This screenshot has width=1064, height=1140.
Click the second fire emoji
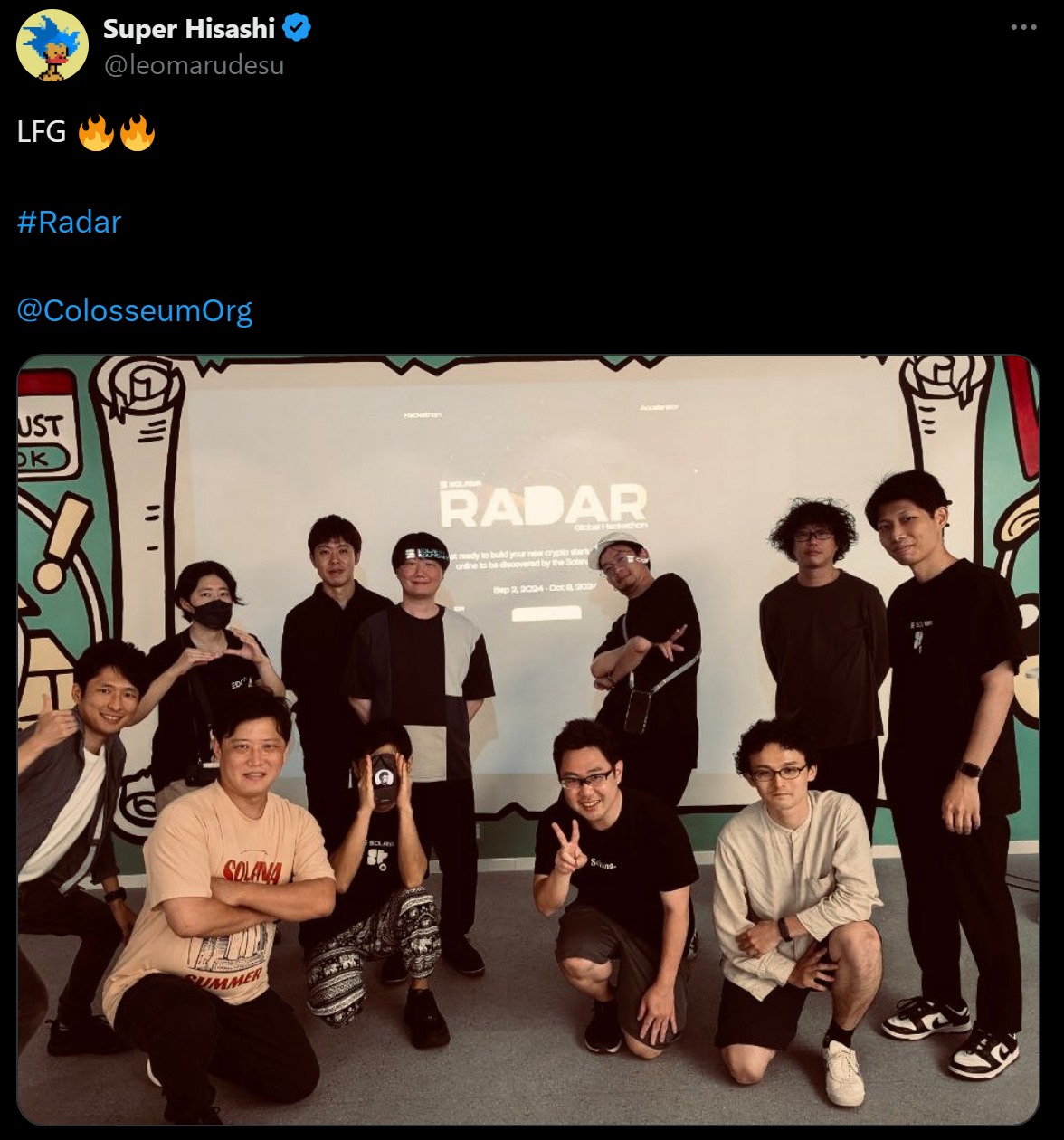click(138, 132)
